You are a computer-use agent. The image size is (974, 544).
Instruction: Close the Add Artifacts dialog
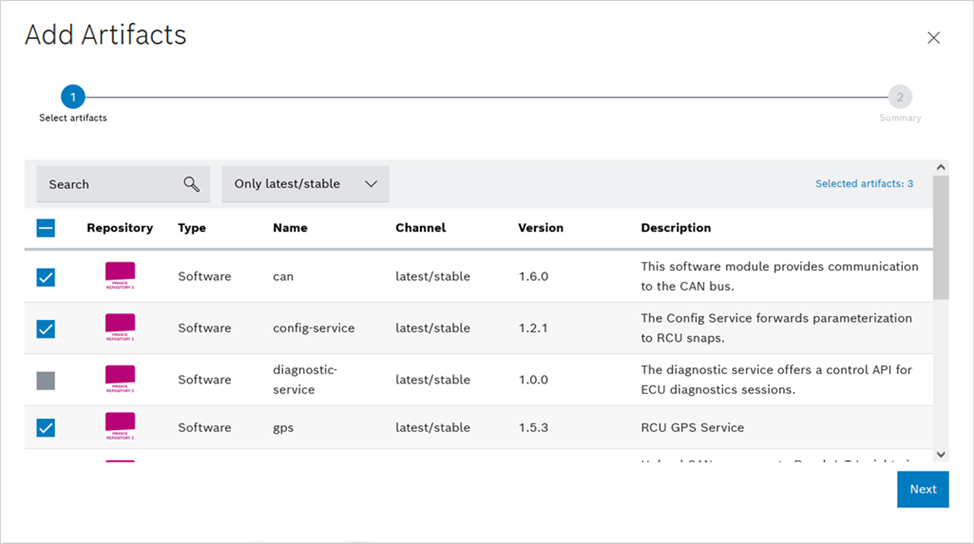point(933,38)
